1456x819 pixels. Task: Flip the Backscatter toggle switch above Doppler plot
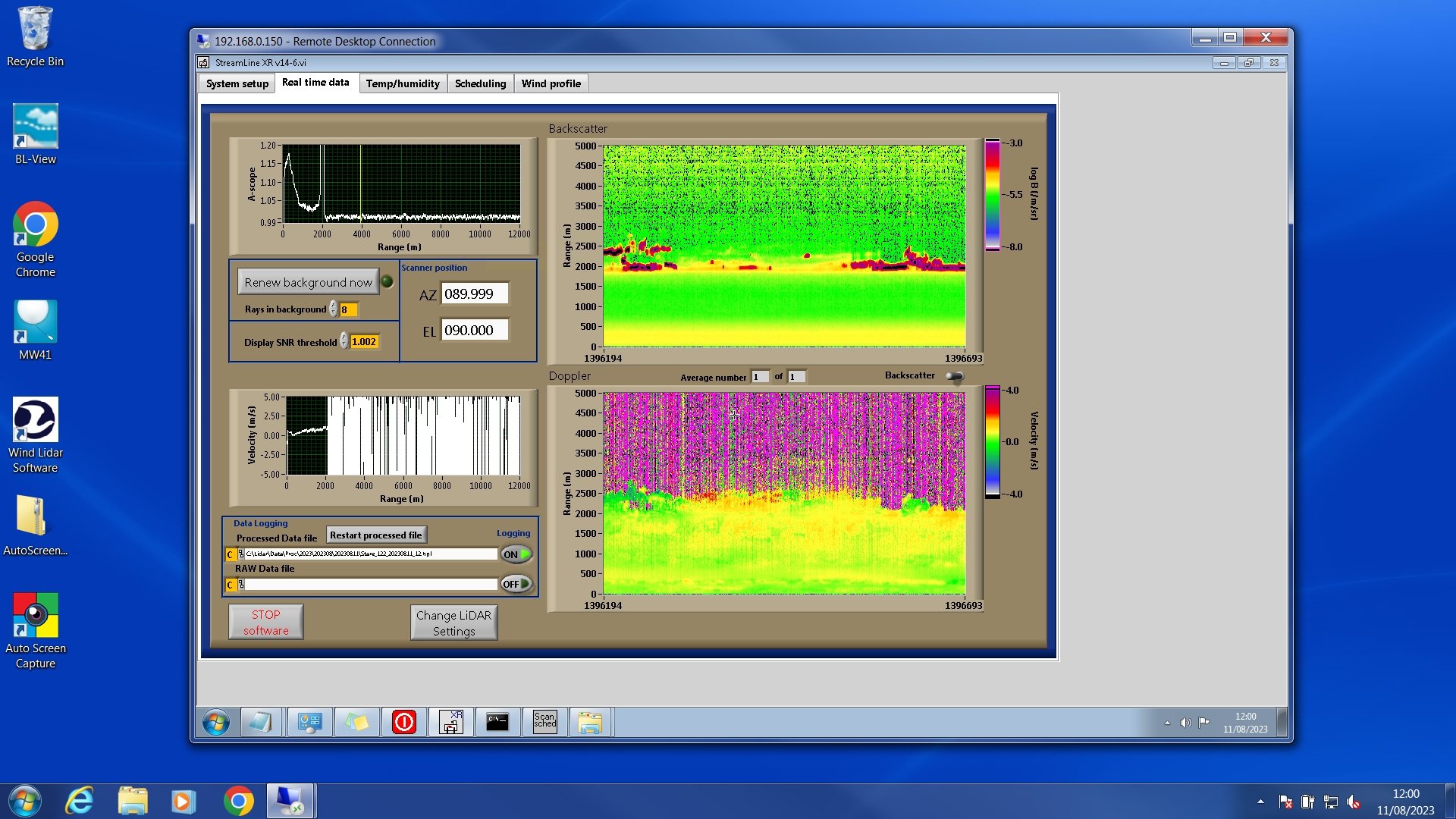(954, 376)
